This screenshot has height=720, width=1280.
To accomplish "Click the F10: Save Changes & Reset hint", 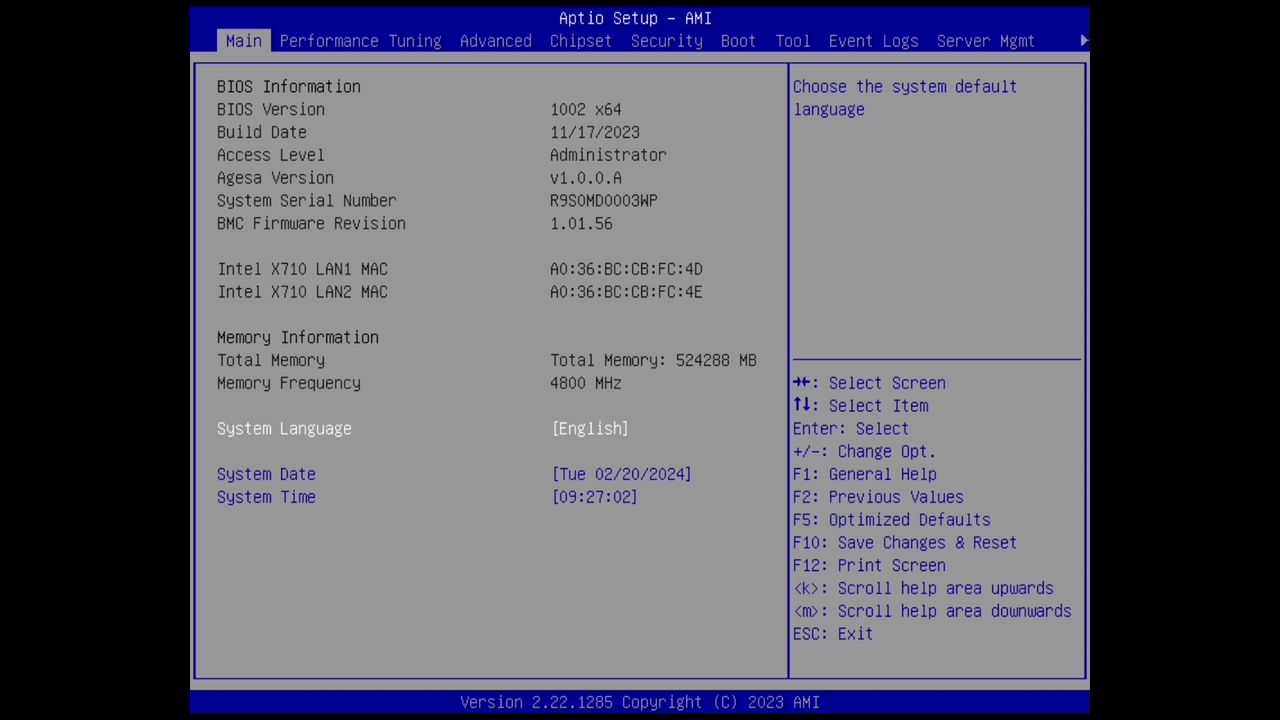I will [904, 543].
